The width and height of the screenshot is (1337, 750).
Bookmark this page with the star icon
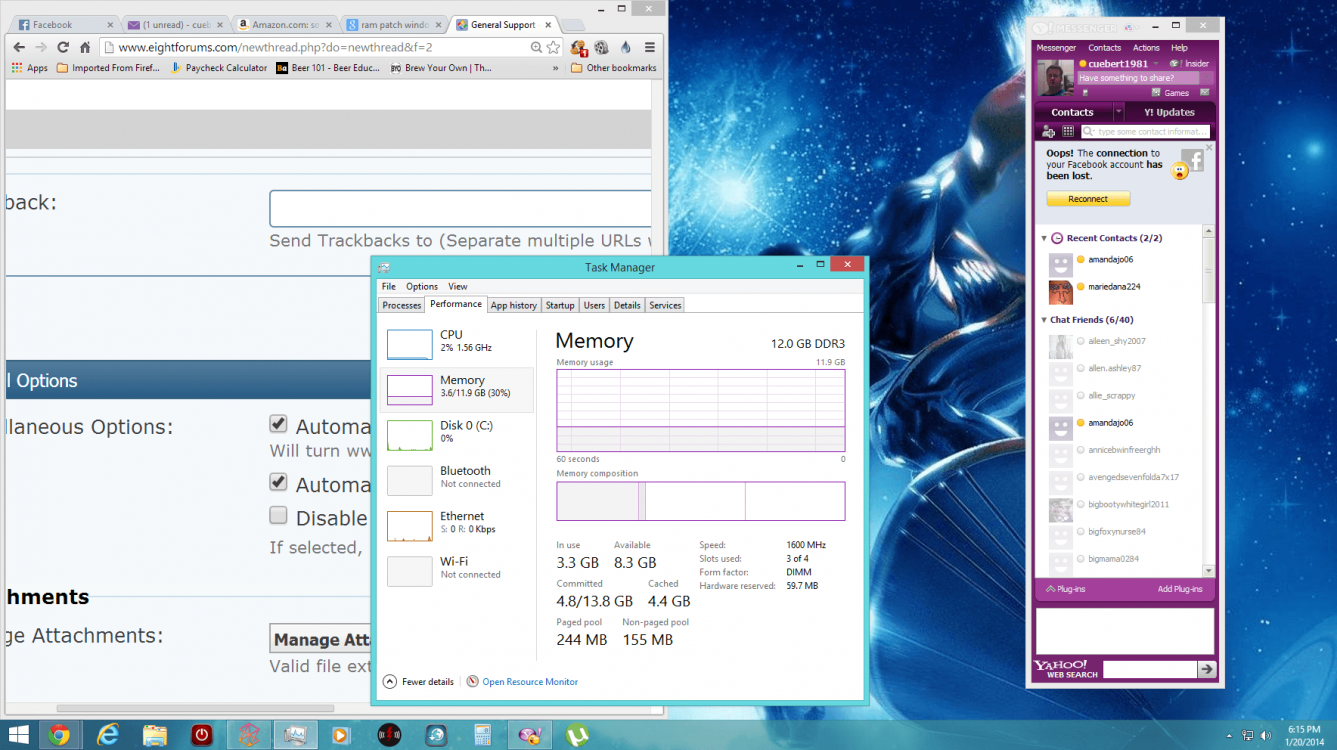click(553, 47)
